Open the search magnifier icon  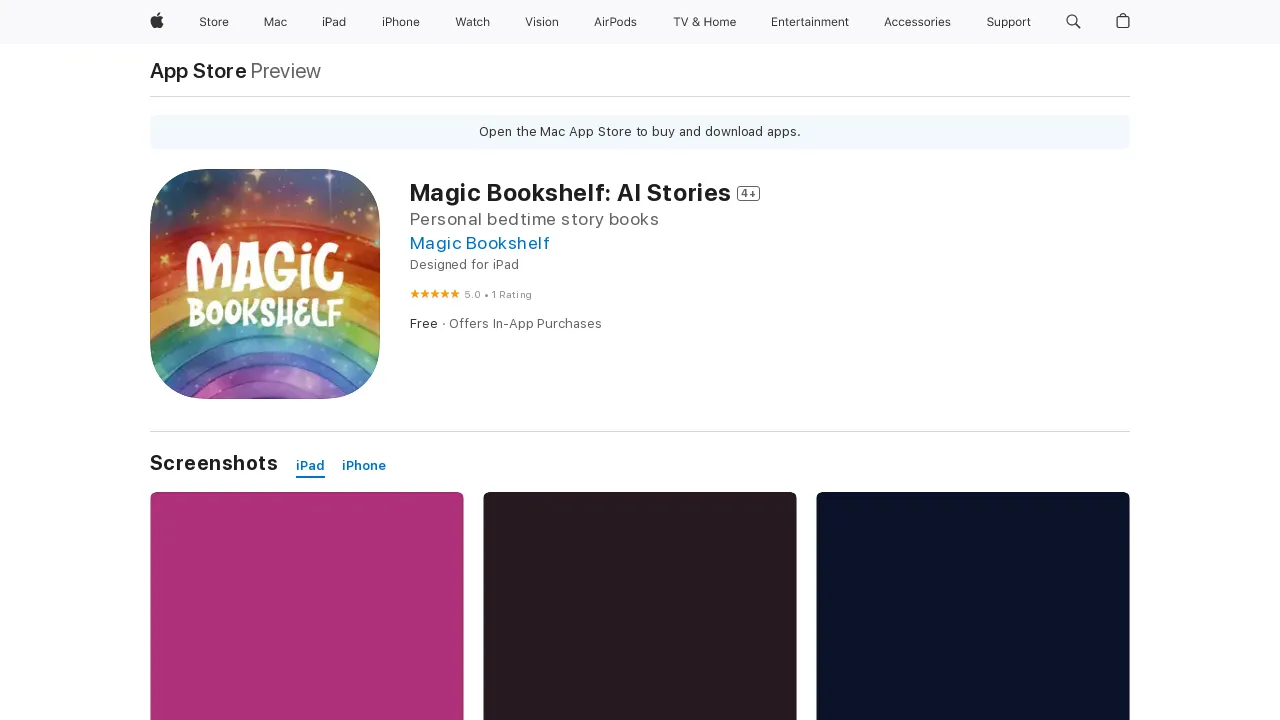coord(1073,21)
